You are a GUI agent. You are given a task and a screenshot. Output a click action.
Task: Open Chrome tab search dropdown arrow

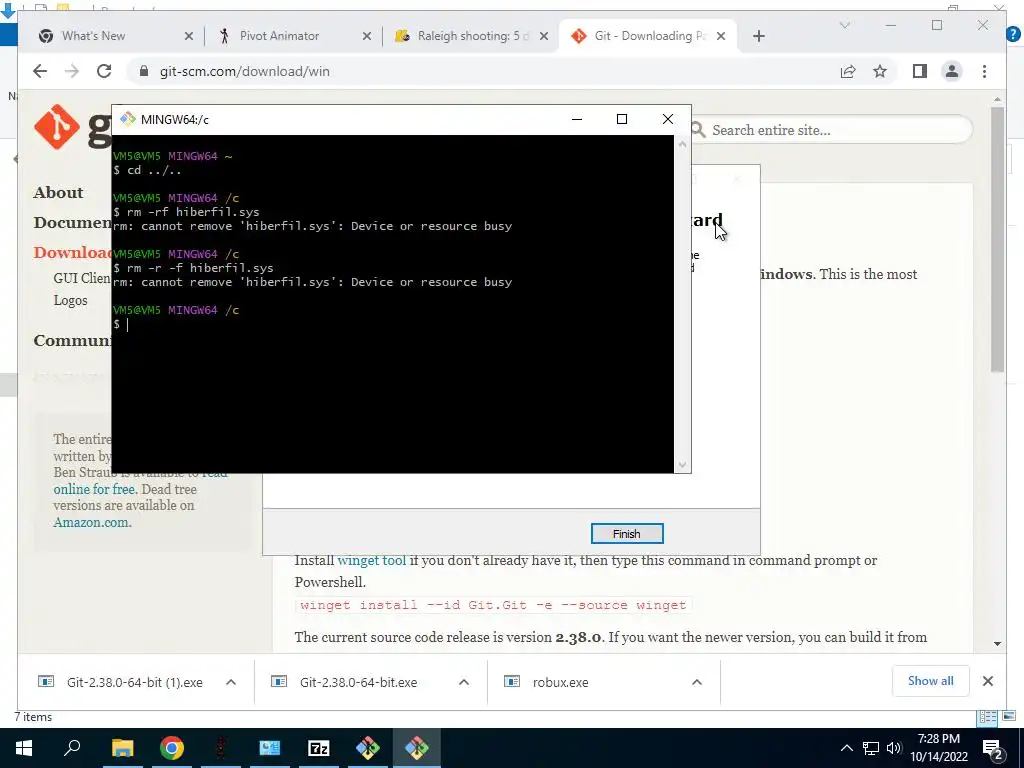pyautogui.click(x=844, y=25)
